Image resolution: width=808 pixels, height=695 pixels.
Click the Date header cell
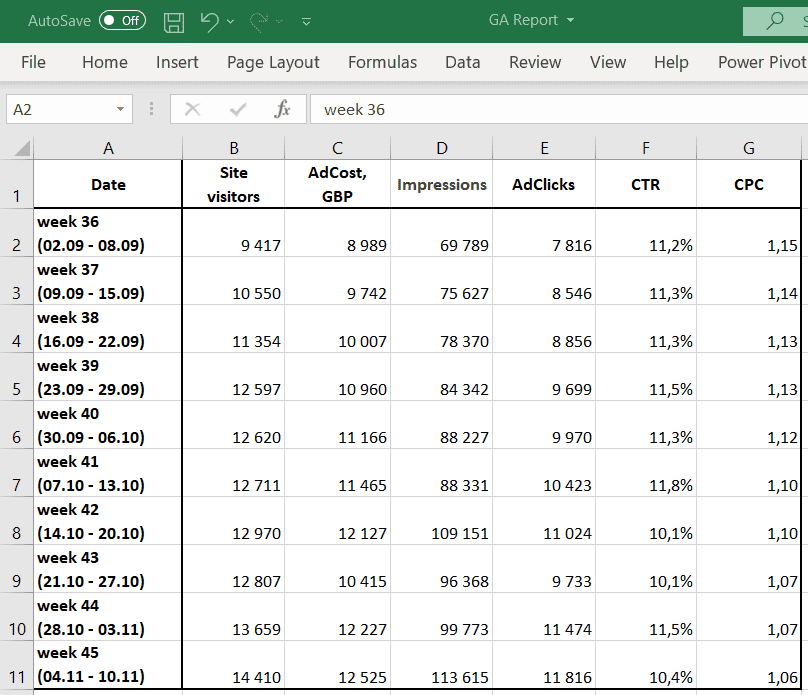click(x=108, y=184)
